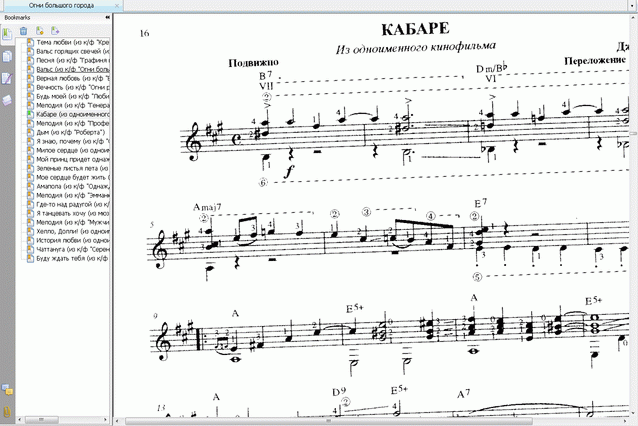Delete the selected bookmark with trash icon
Image resolution: width=638 pixels, height=426 pixels.
(24, 31)
